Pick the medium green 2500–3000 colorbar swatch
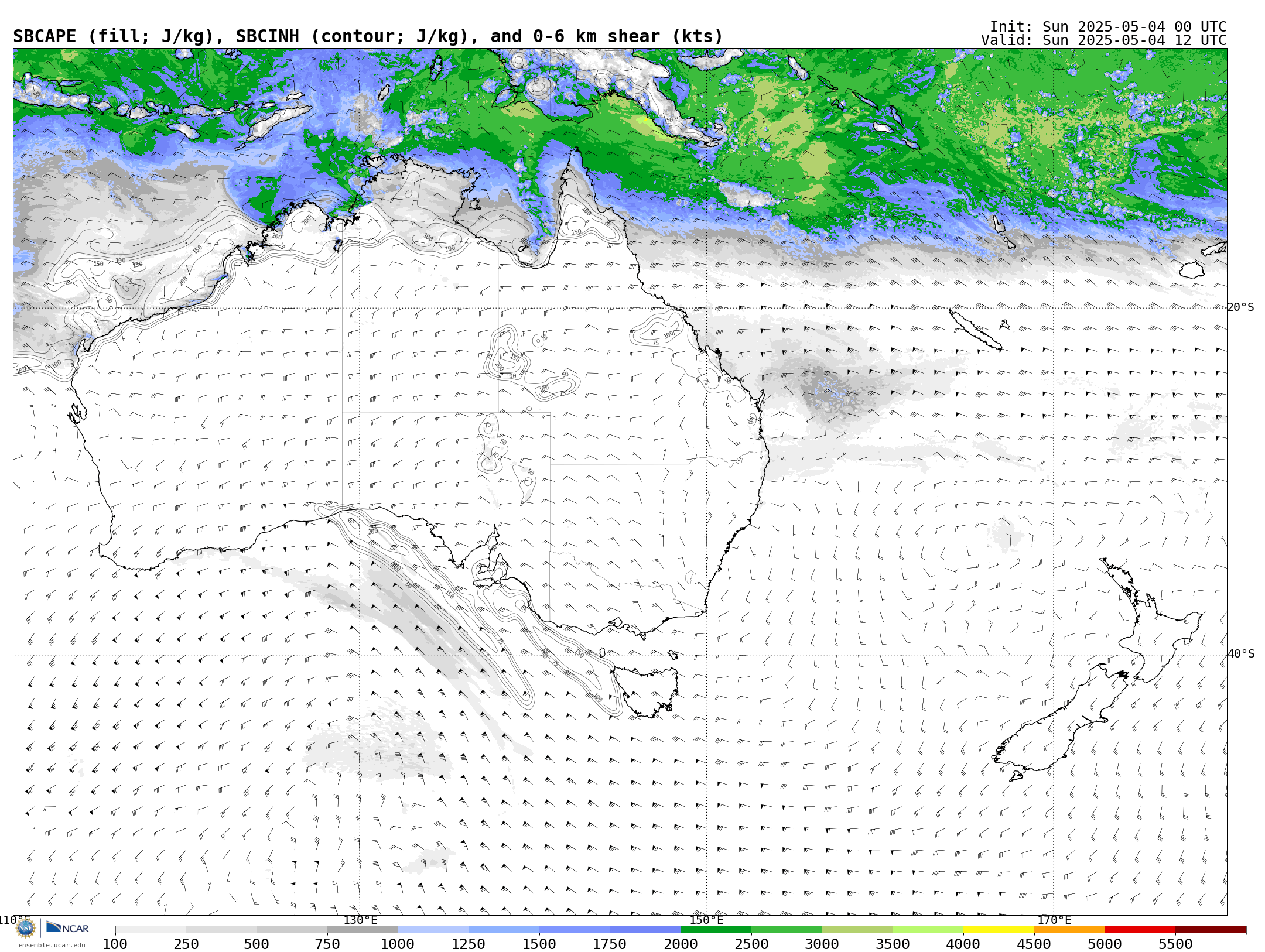Image resolution: width=1265 pixels, height=952 pixels. (x=787, y=930)
